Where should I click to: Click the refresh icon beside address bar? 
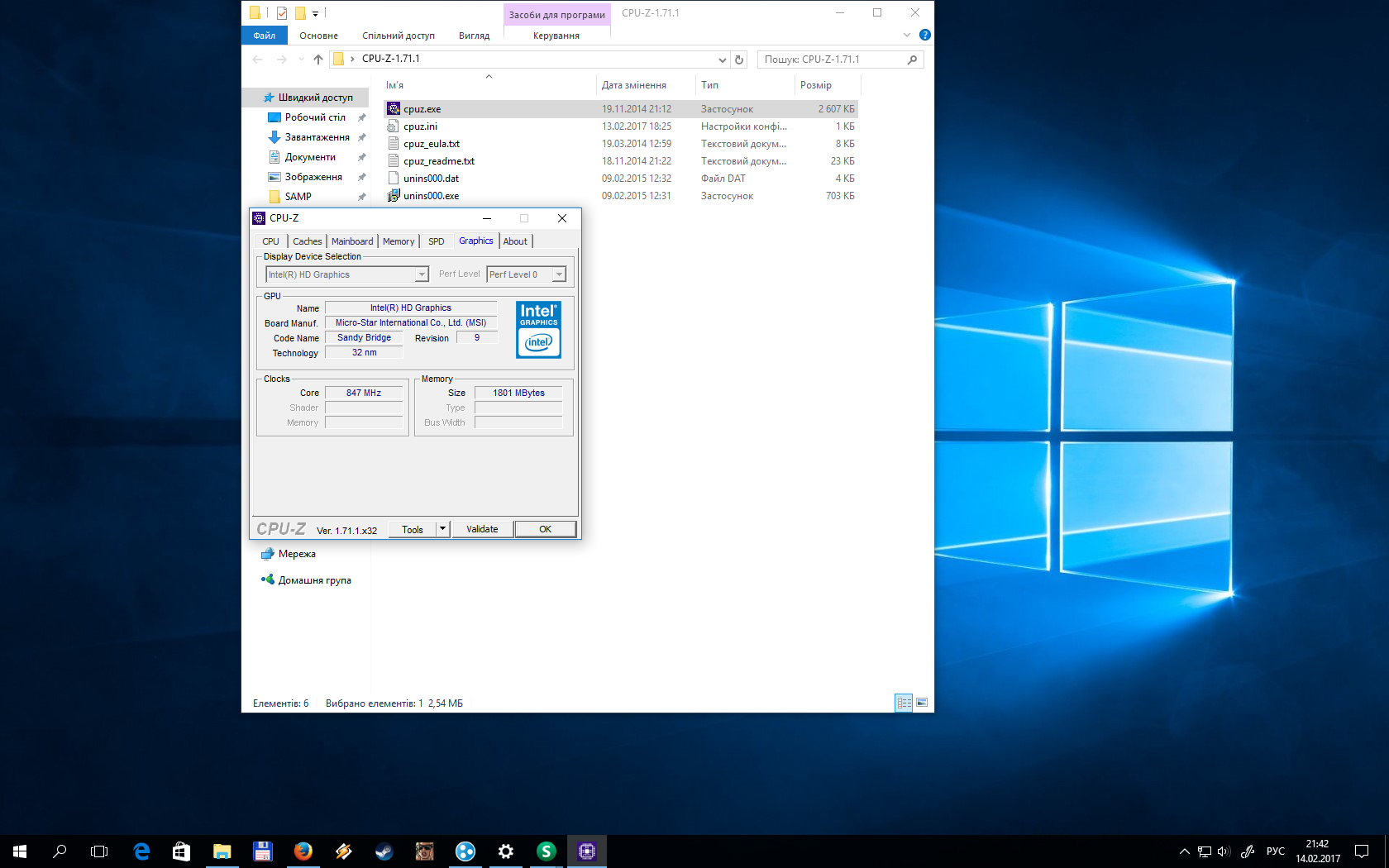tap(739, 60)
